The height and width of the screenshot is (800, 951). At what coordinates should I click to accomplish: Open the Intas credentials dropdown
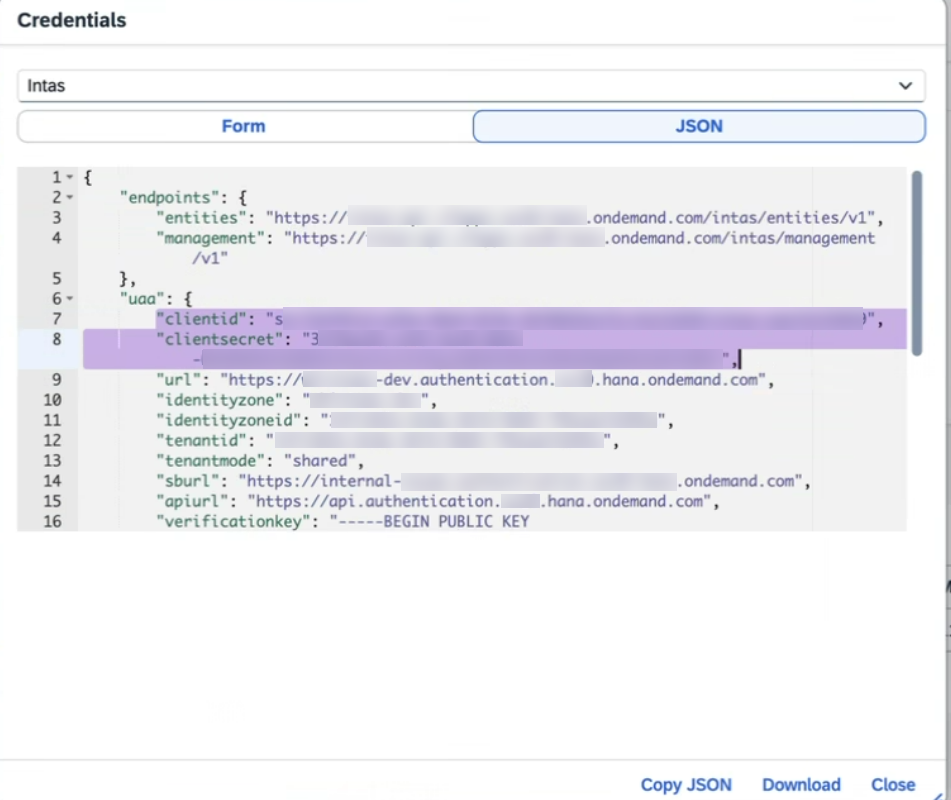(470, 86)
